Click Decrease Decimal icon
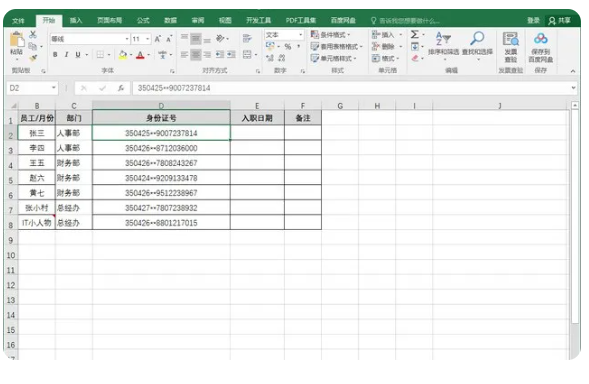This screenshot has width=589, height=384. (x=282, y=58)
